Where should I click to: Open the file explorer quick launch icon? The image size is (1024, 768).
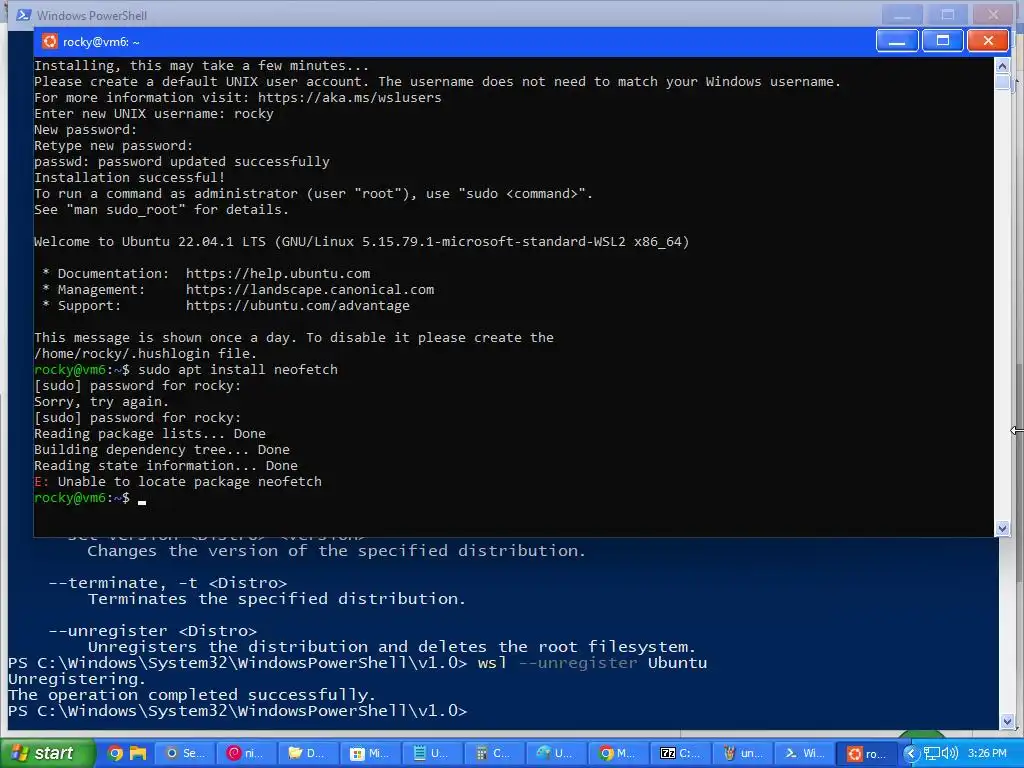click(x=138, y=753)
